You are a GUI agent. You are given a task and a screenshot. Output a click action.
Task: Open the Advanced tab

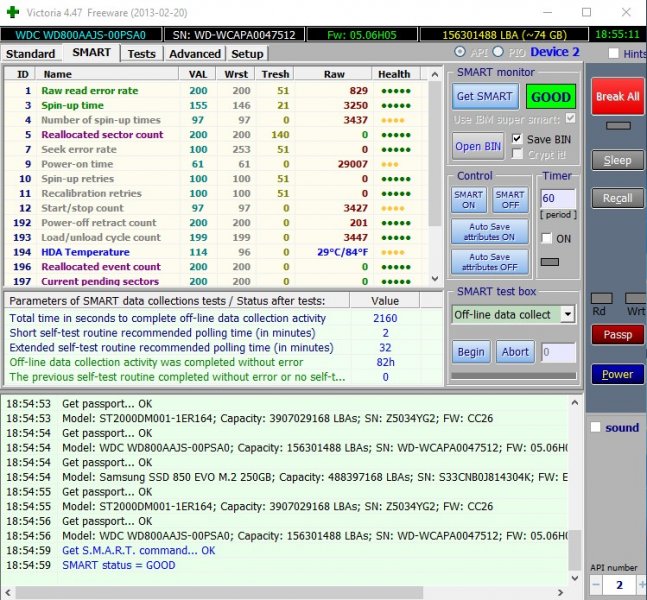195,54
